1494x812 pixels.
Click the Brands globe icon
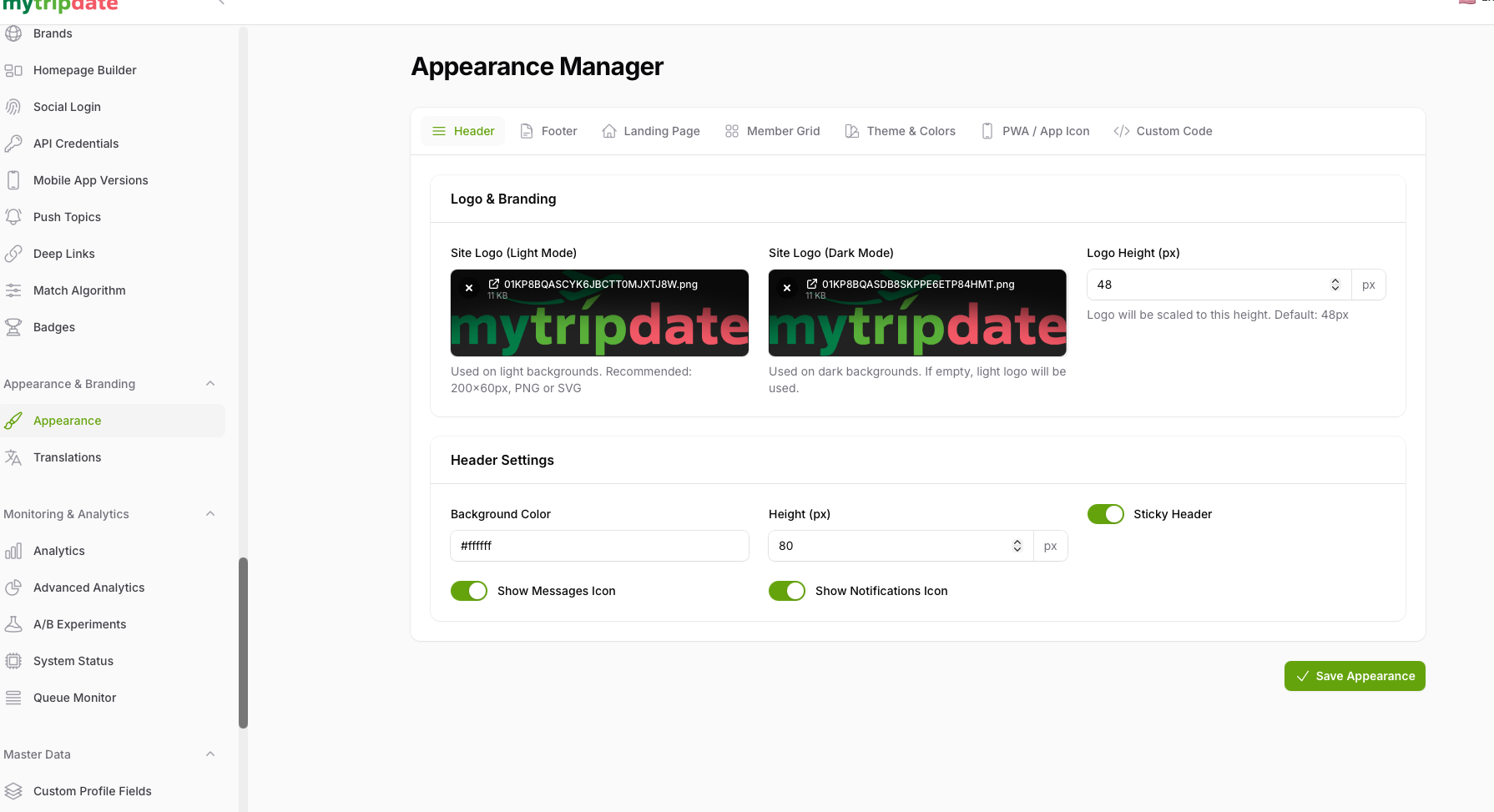pyautogui.click(x=13, y=33)
